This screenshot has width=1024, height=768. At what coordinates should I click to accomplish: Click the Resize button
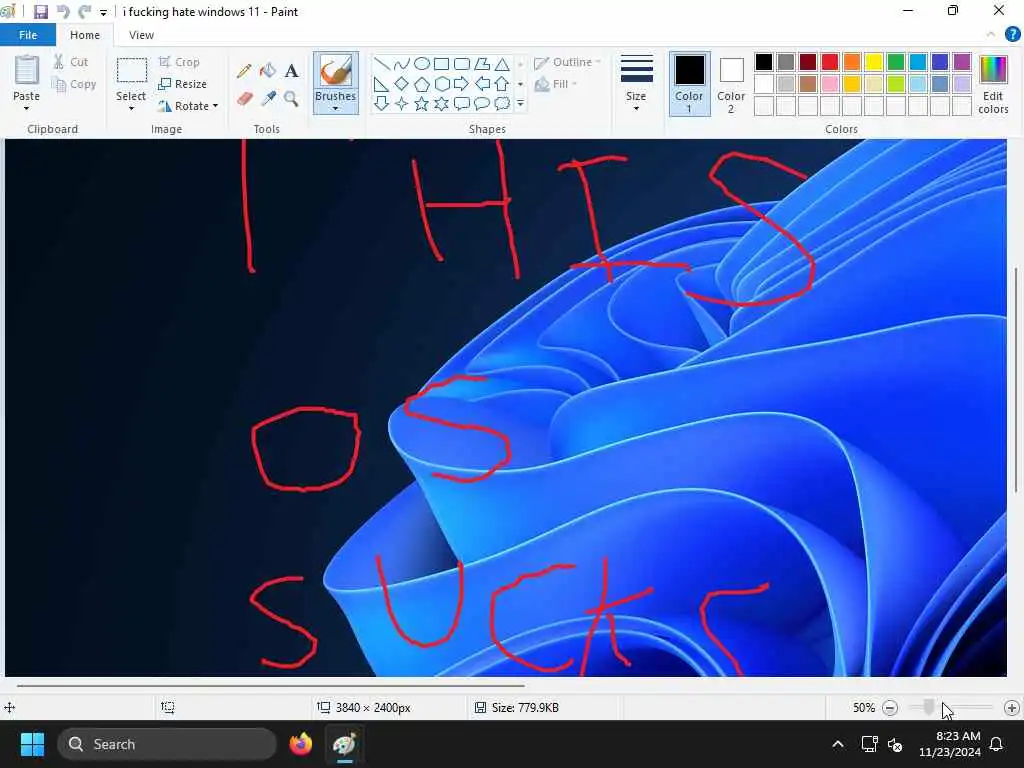tap(183, 84)
